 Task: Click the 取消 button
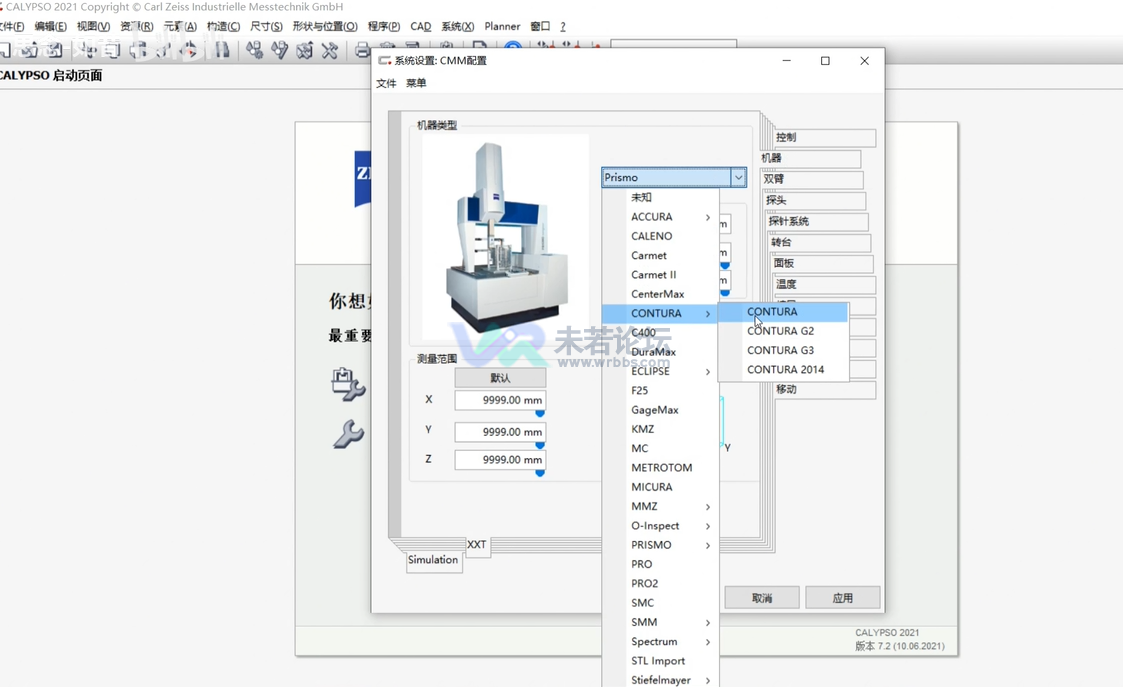(762, 598)
